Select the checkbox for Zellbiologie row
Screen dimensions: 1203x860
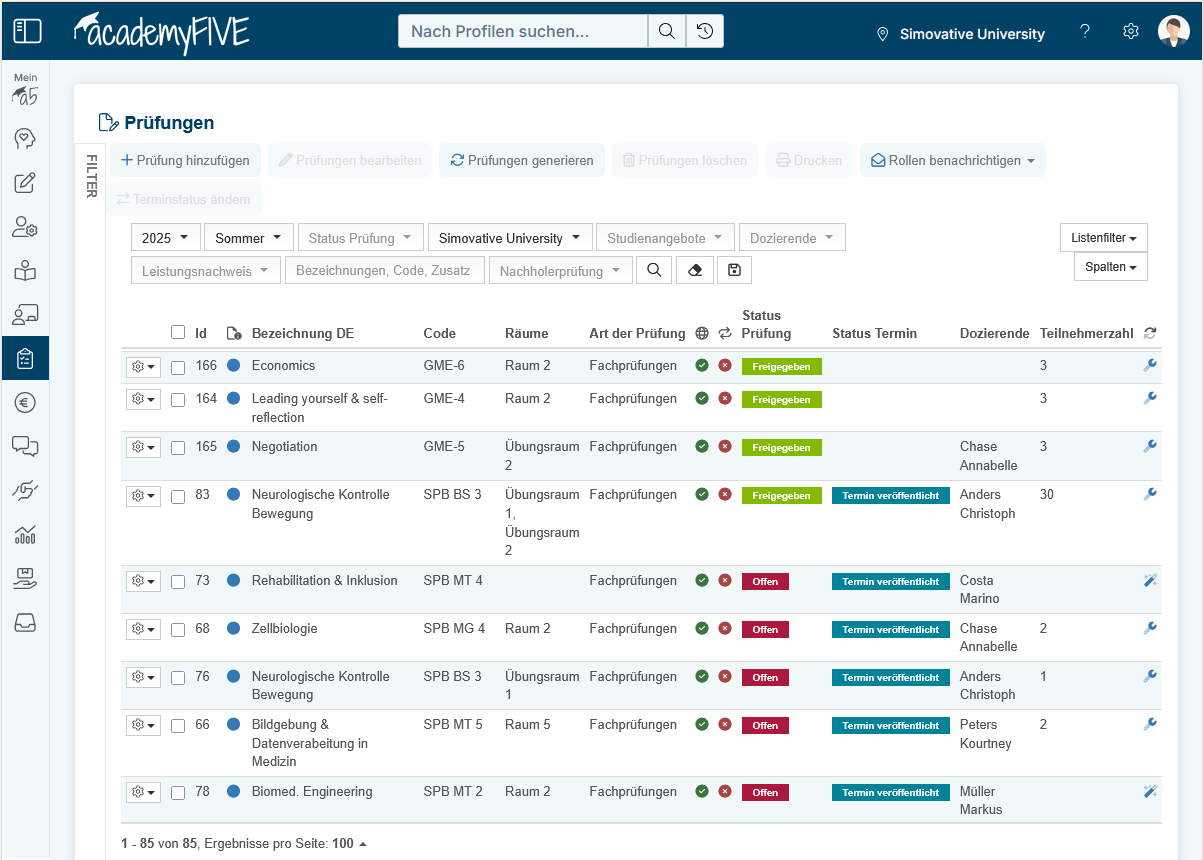point(178,630)
